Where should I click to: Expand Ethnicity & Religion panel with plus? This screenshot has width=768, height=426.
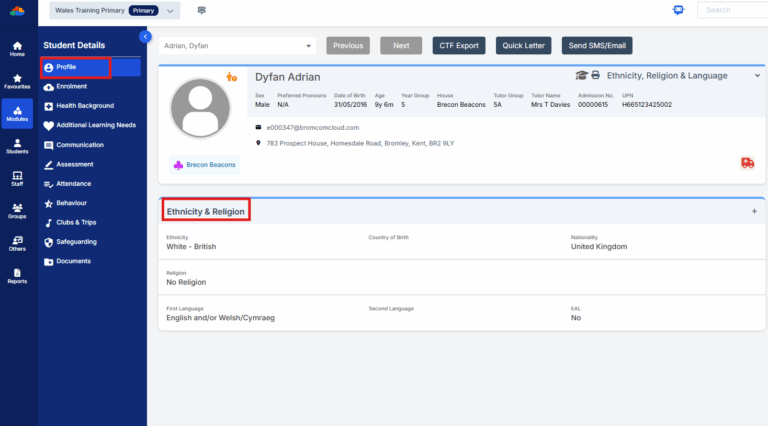pyautogui.click(x=754, y=212)
